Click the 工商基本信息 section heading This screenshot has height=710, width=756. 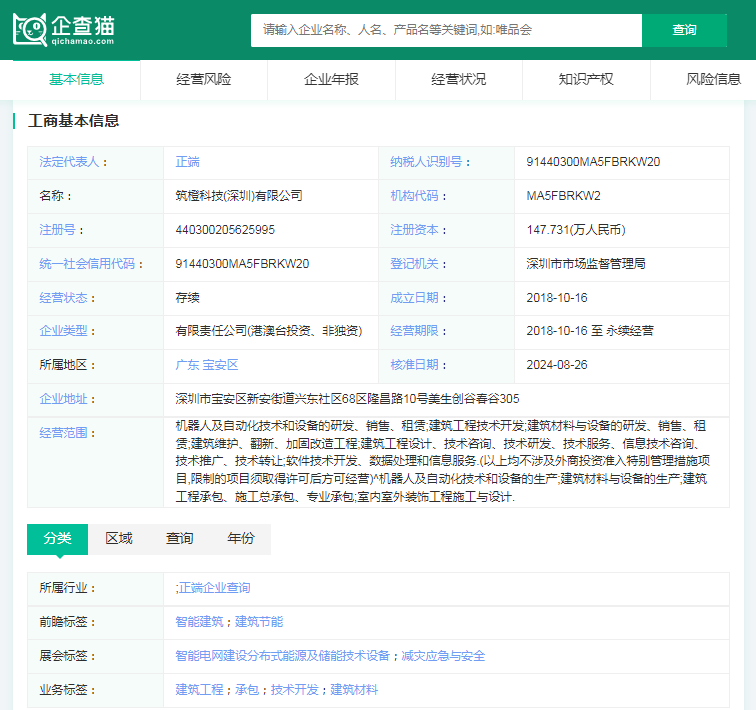click(73, 121)
